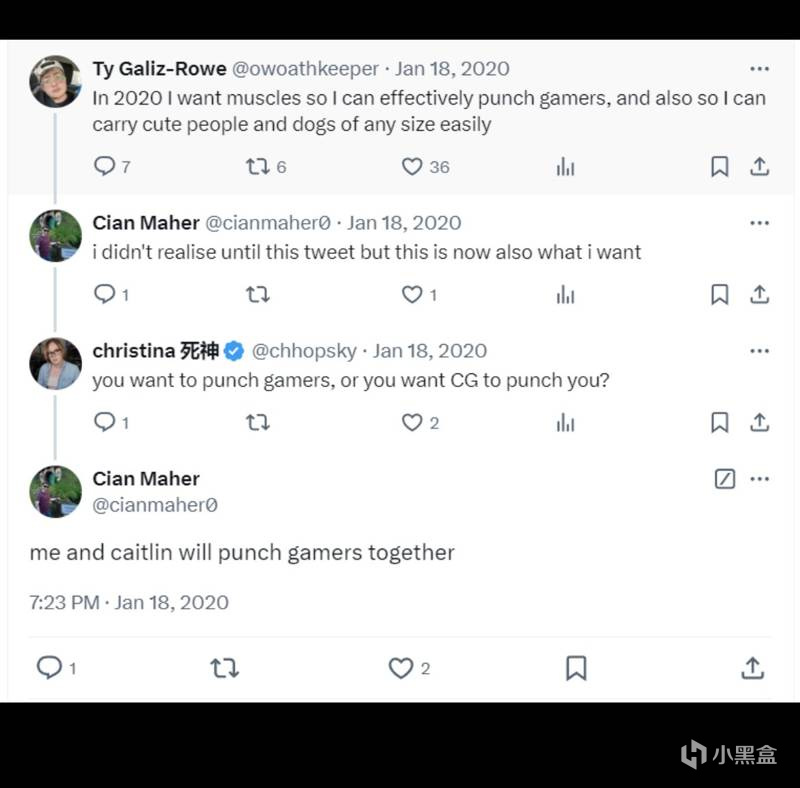800x788 pixels.
Task: Reply to christina's tweet about CG
Action: pyautogui.click(x=105, y=422)
